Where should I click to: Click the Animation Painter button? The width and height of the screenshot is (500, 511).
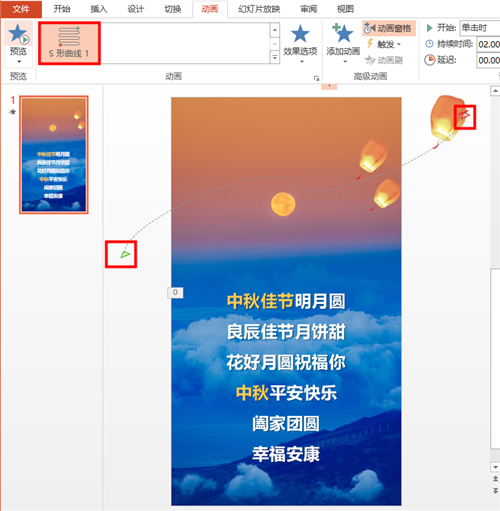pyautogui.click(x=384, y=60)
